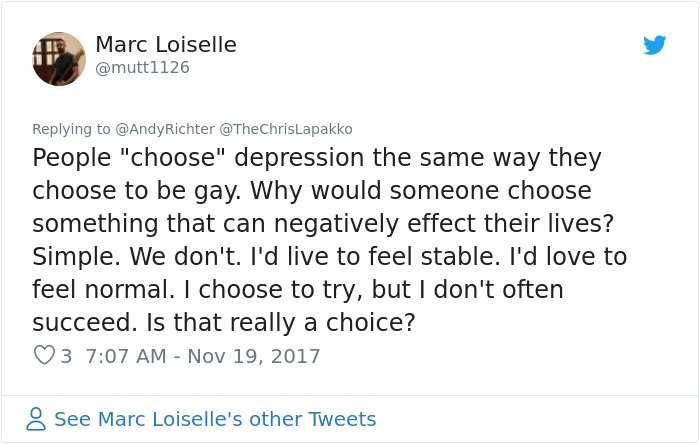Click the quoted word "choose" in tweet
The height and width of the screenshot is (444, 700).
[x=172, y=158]
